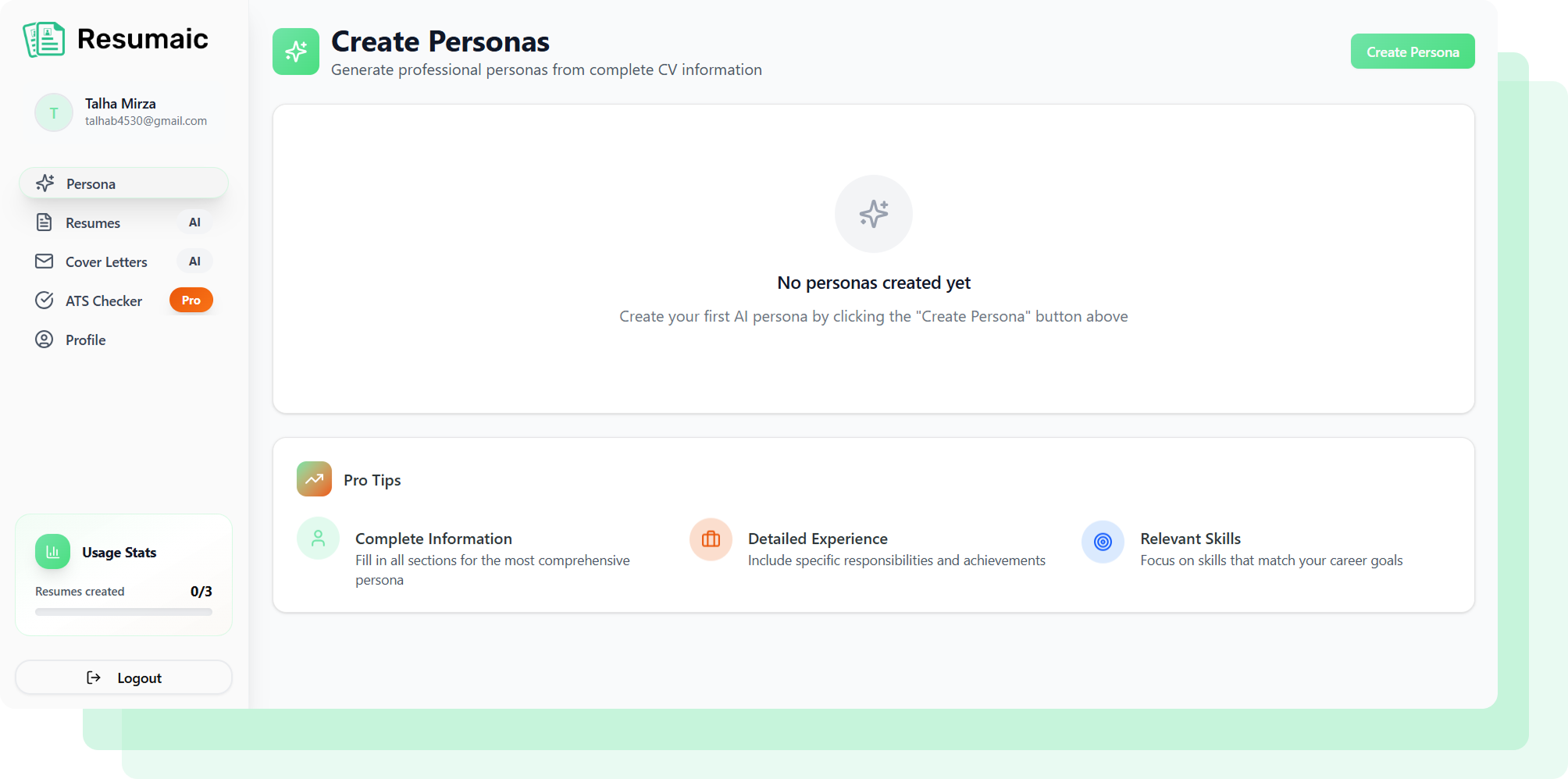Click the Talha Mirza avatar circle

(54, 112)
